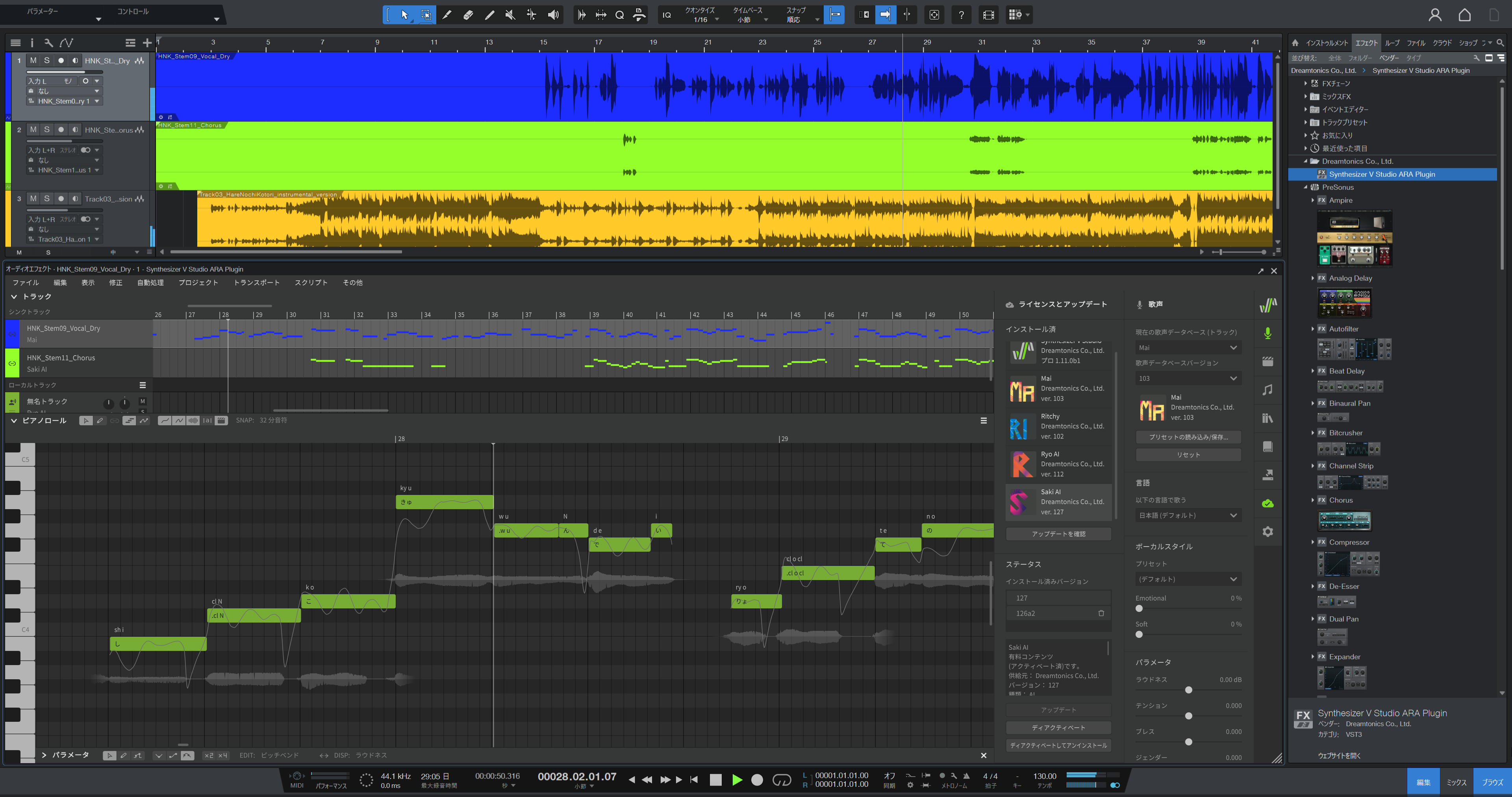Open the music note panel in Synthesizer V
This screenshot has height=797, width=1512.
click(1267, 390)
